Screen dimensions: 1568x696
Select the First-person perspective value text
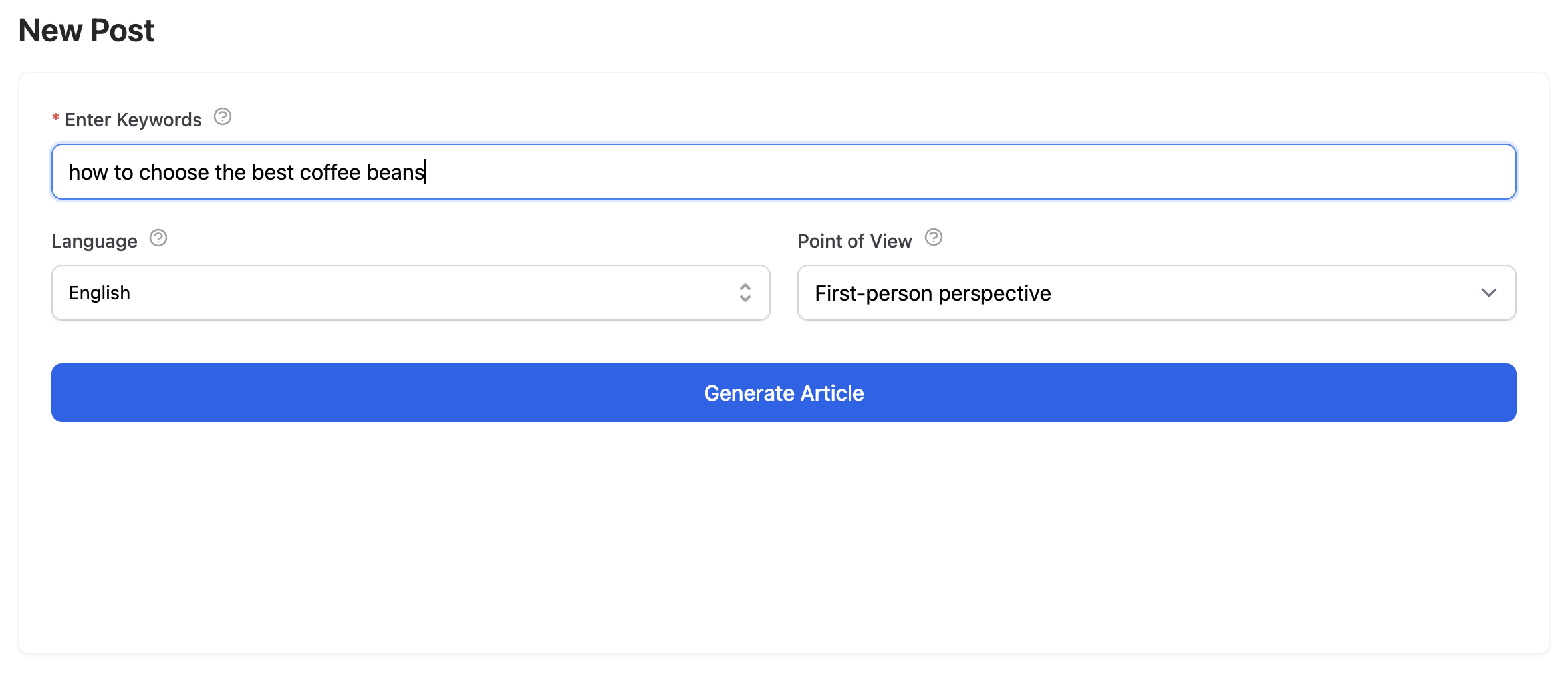click(x=932, y=293)
